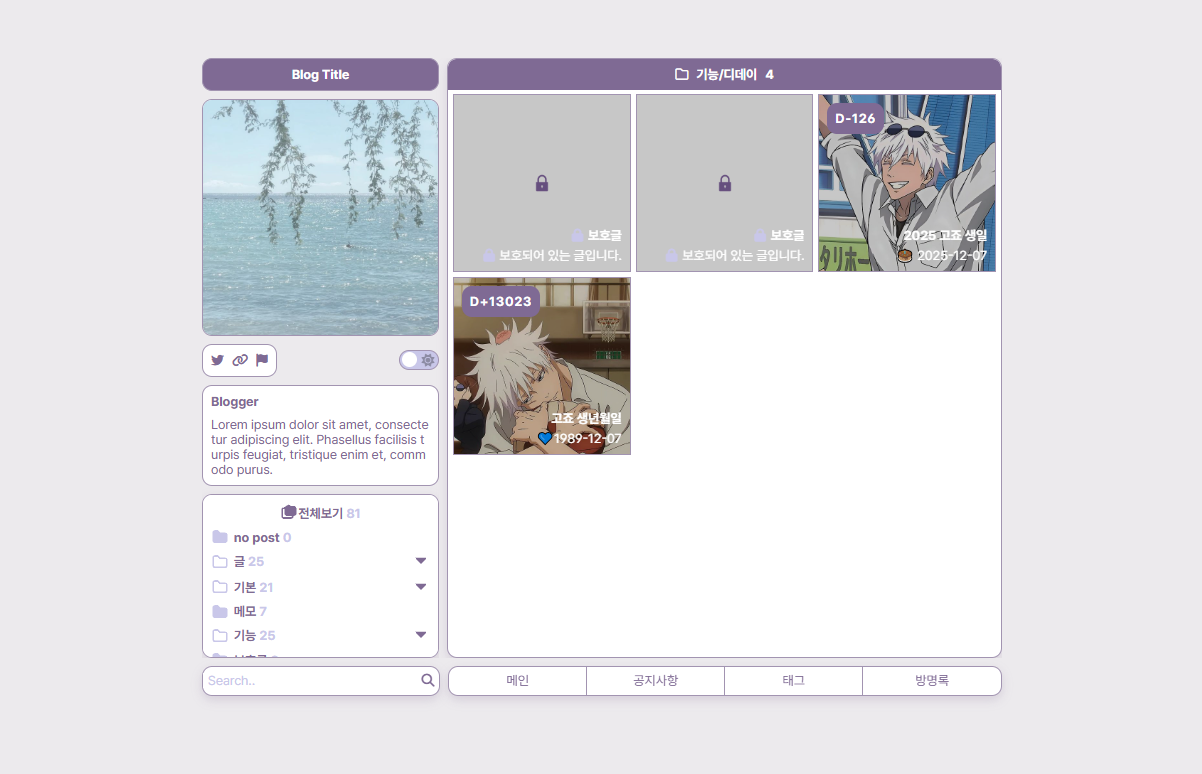Open the 기본 21 category
The width and height of the screenshot is (1202, 774).
pyautogui.click(x=253, y=587)
